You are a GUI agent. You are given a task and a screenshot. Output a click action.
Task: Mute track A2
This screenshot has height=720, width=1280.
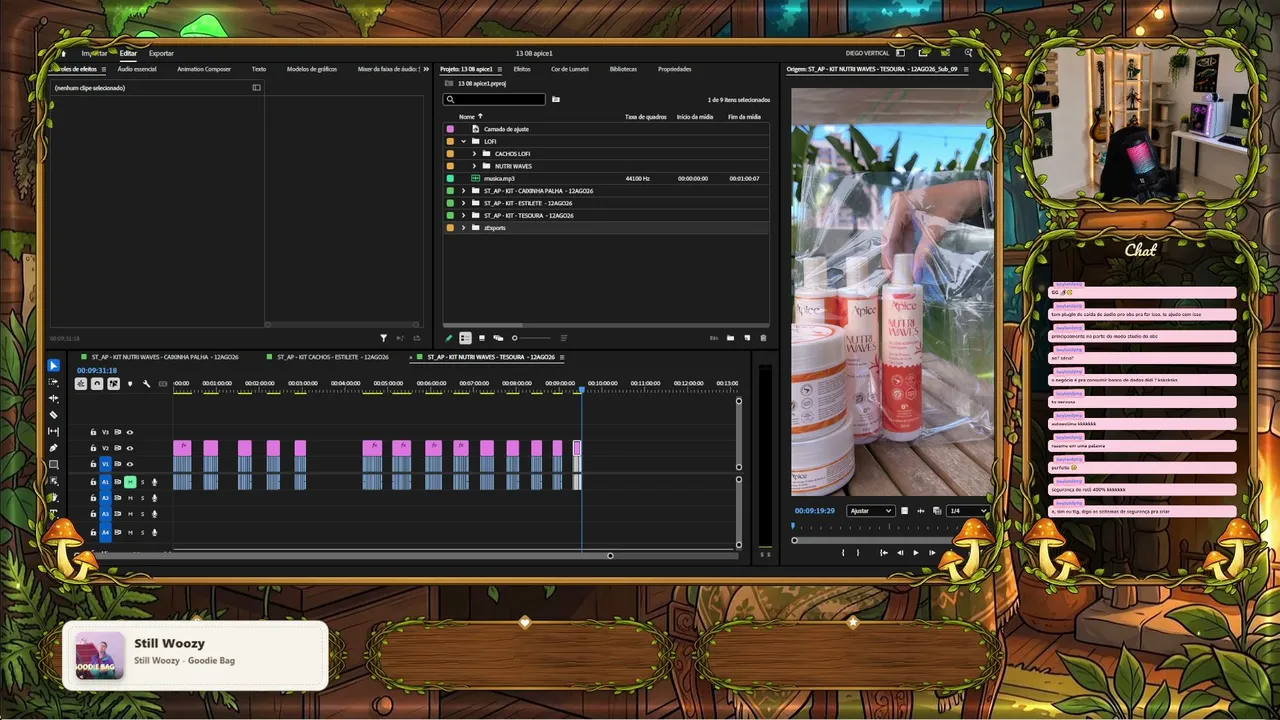pos(130,498)
